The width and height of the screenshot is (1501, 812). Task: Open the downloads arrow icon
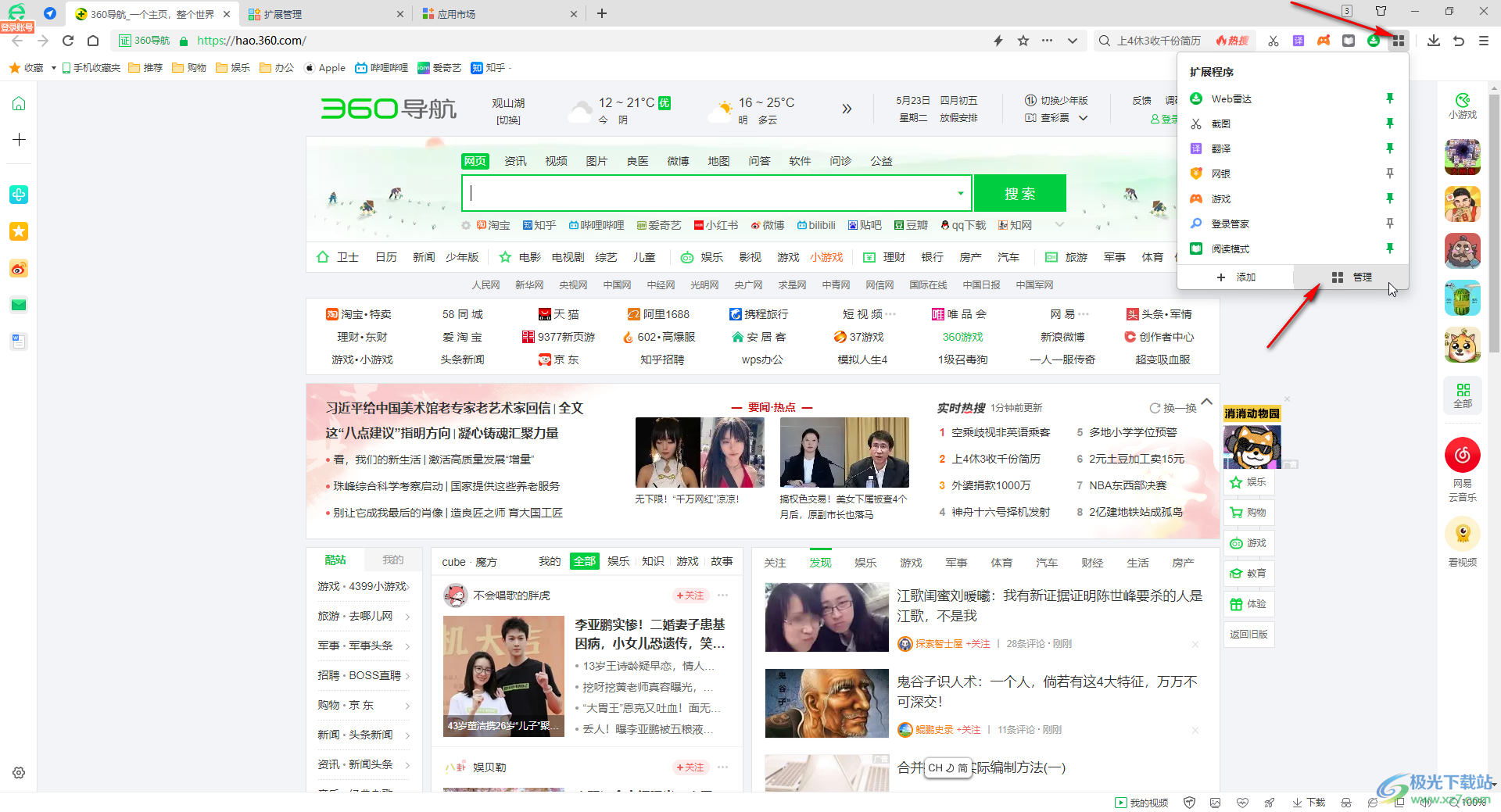[1434, 41]
